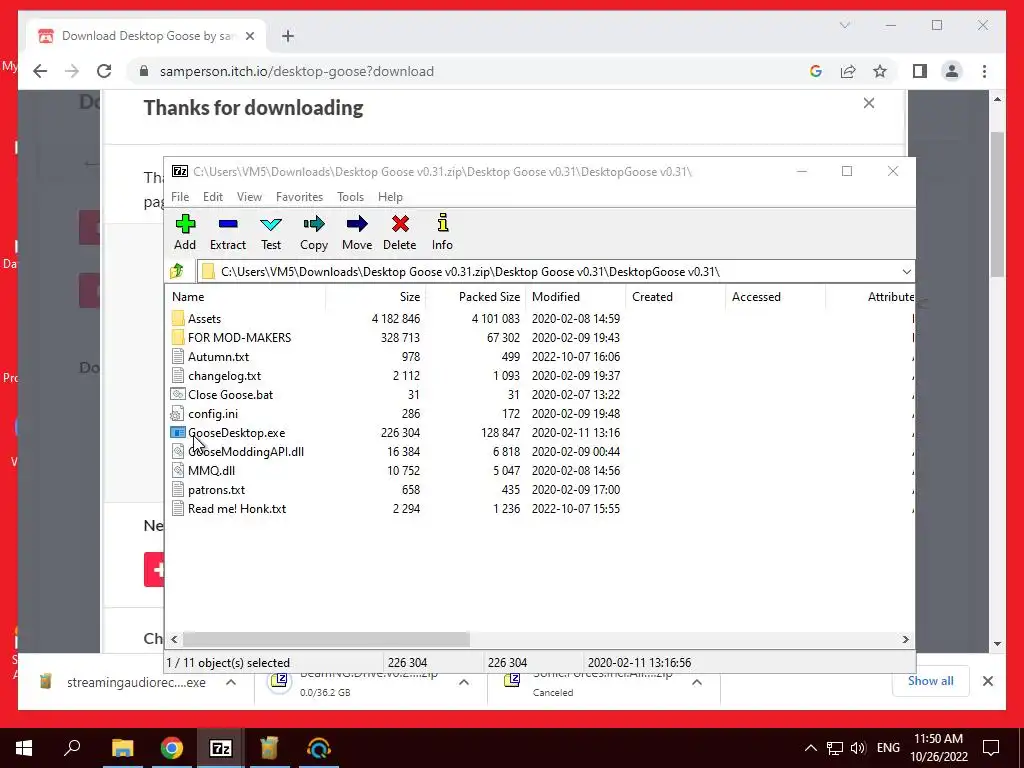
Task: Expand the 7-Zip address path dropdown
Action: (906, 272)
